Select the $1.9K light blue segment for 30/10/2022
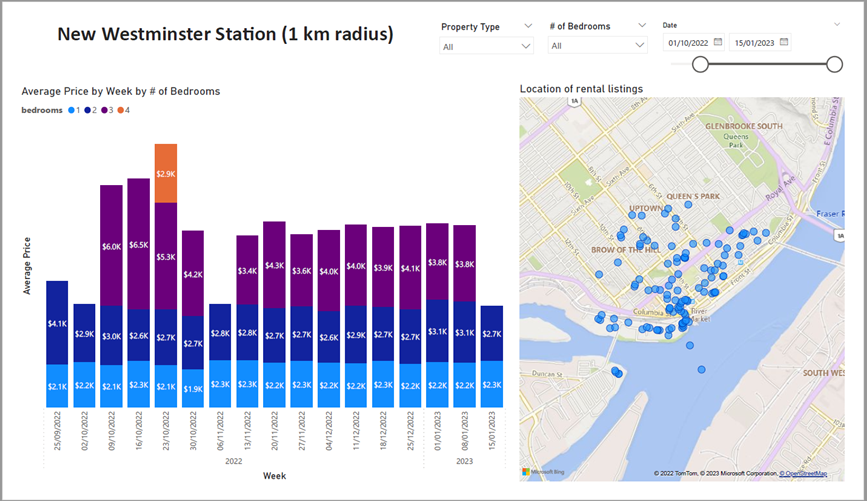 [193, 388]
